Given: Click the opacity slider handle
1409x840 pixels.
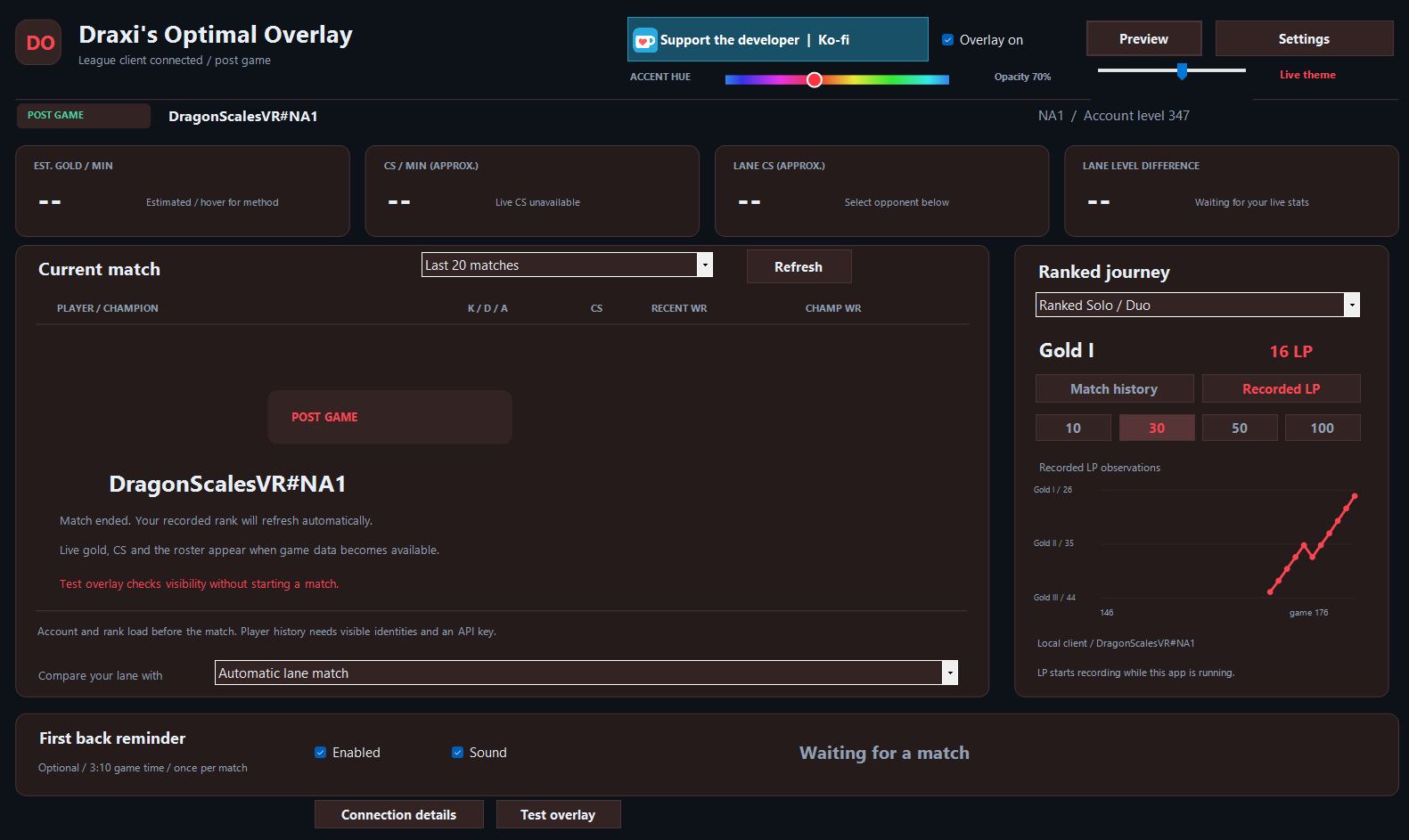Looking at the screenshot, I should point(1182,70).
